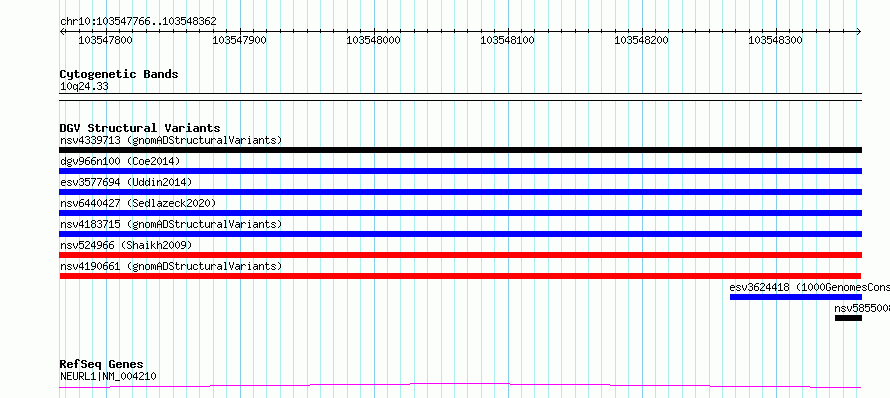The image size is (890, 398).
Task: Click the blue bar of esv3577694
Action: 460,192
